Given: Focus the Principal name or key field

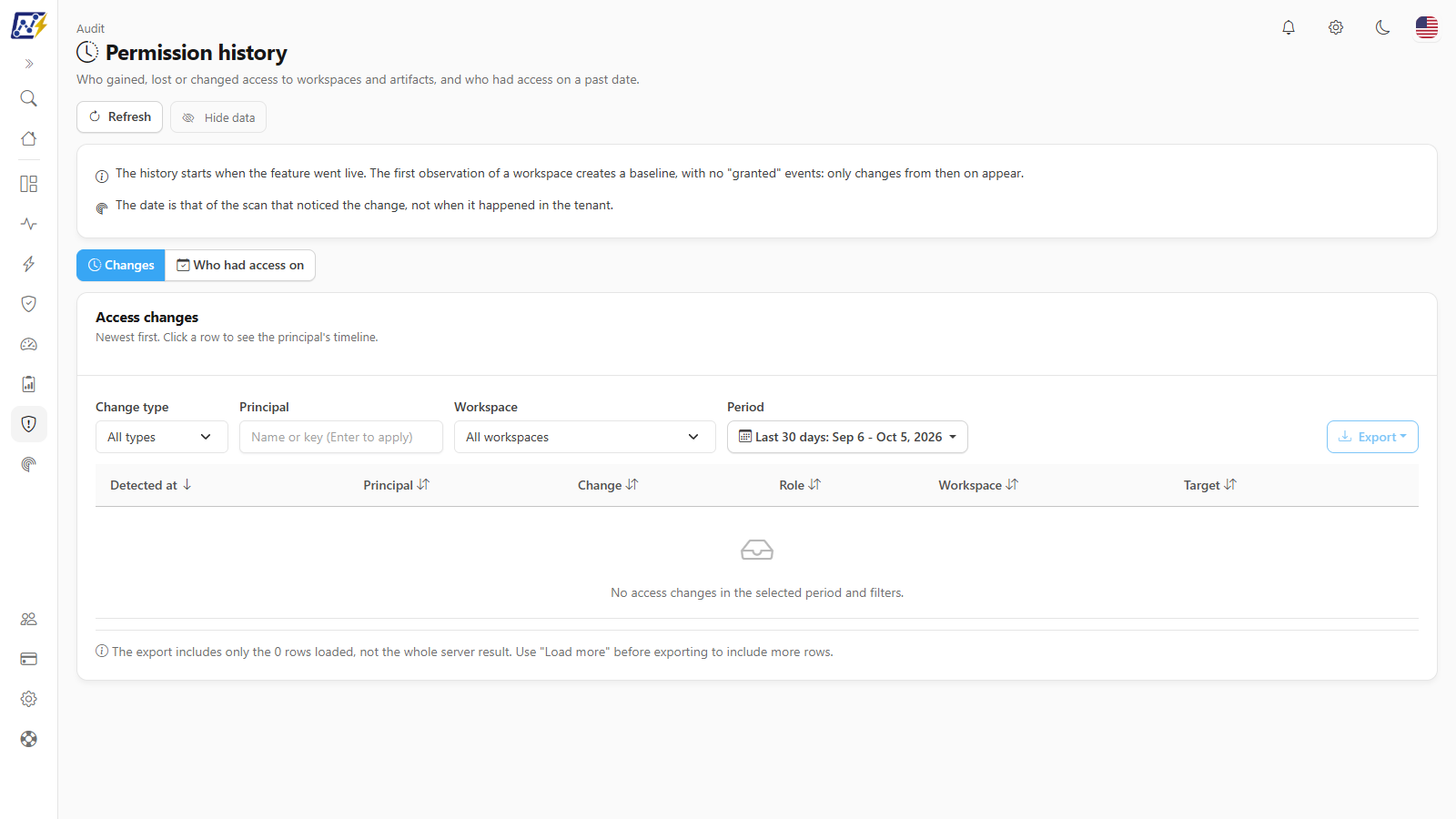Looking at the screenshot, I should [x=341, y=437].
